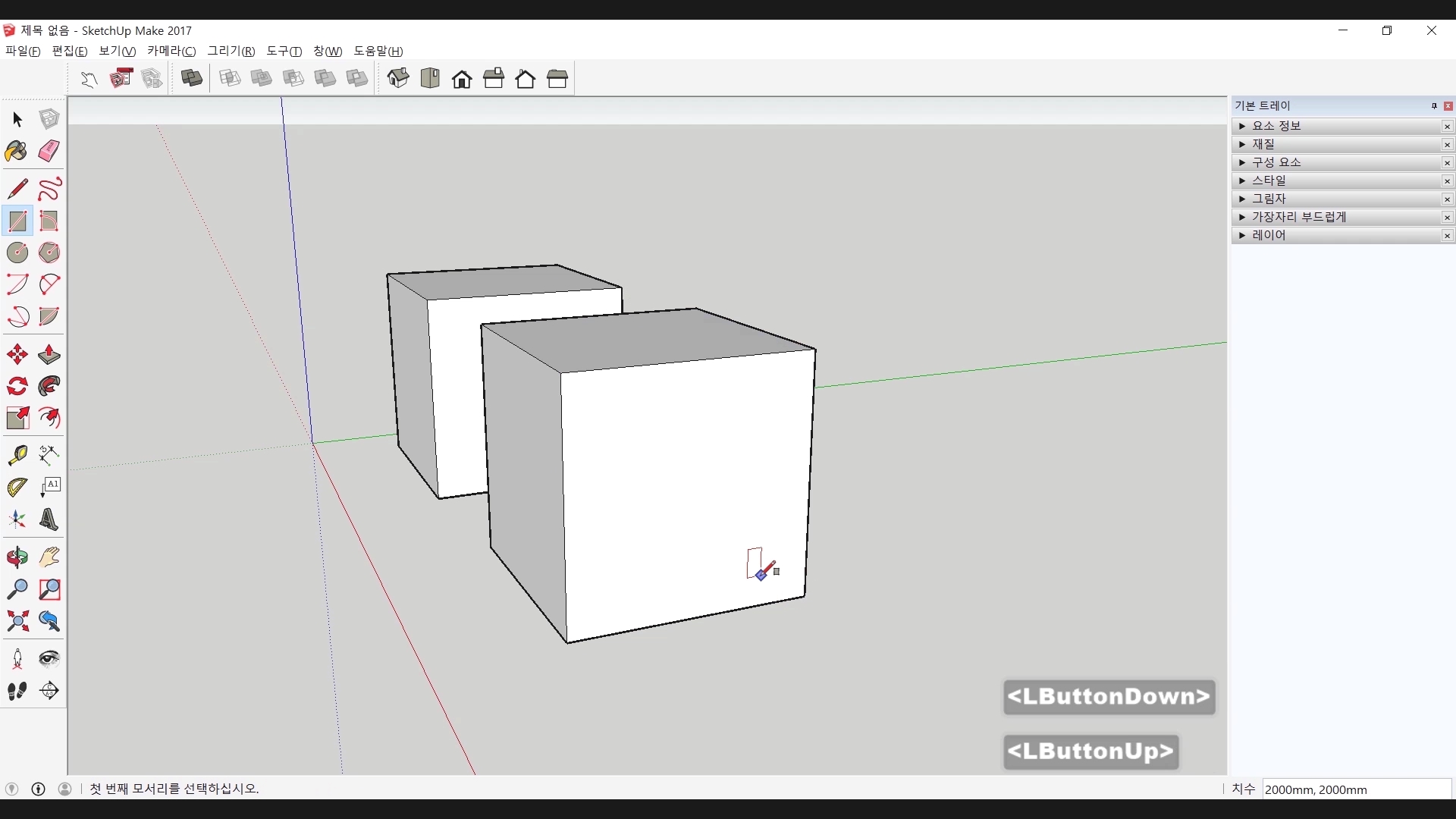Viewport: 1456px width, 819px height.
Task: Activate the Tape Measure tool
Action: pos(17,454)
